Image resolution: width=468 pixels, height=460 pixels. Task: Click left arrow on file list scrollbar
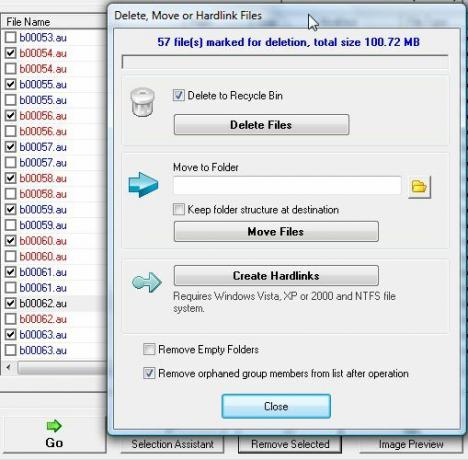tap(8, 368)
